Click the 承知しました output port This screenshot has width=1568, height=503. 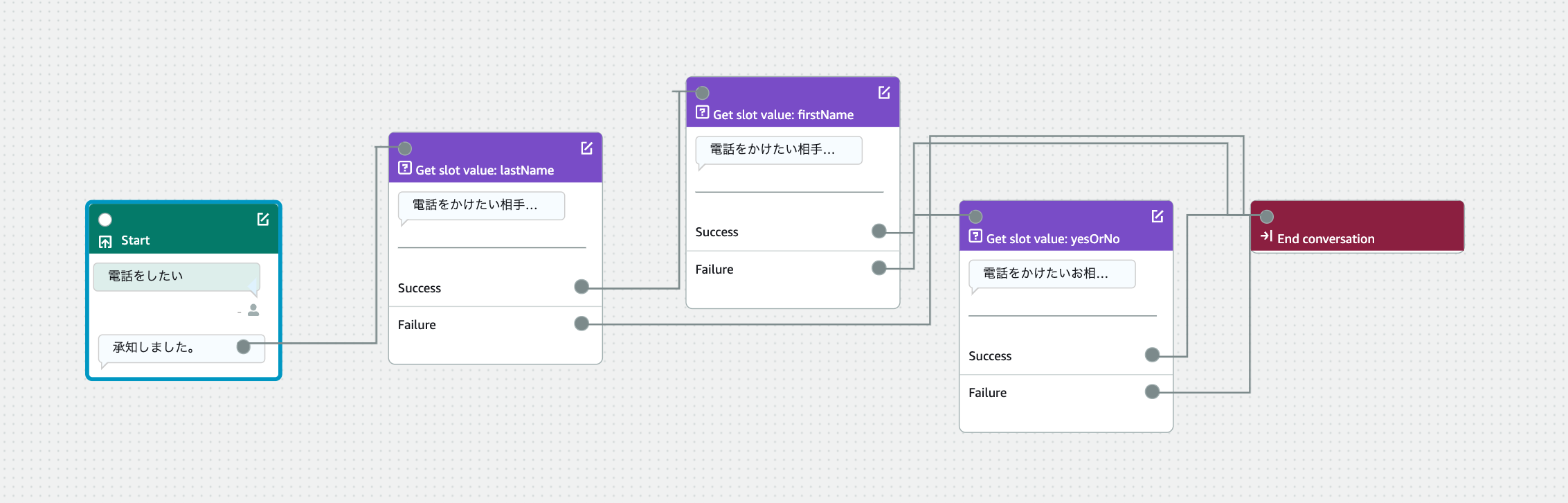tap(243, 346)
